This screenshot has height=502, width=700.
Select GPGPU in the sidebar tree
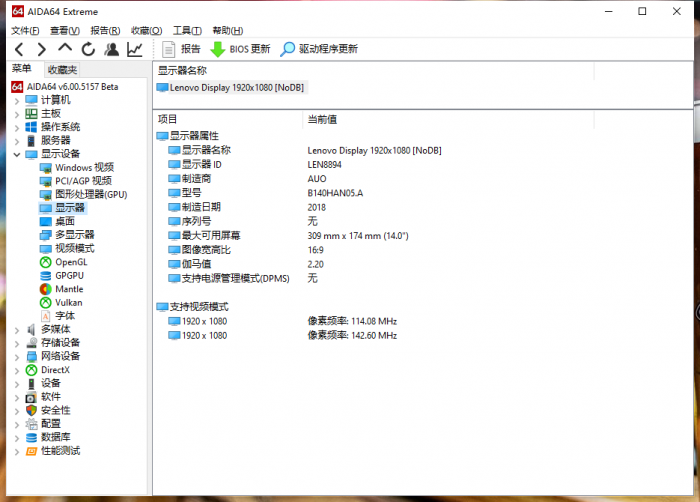69,275
